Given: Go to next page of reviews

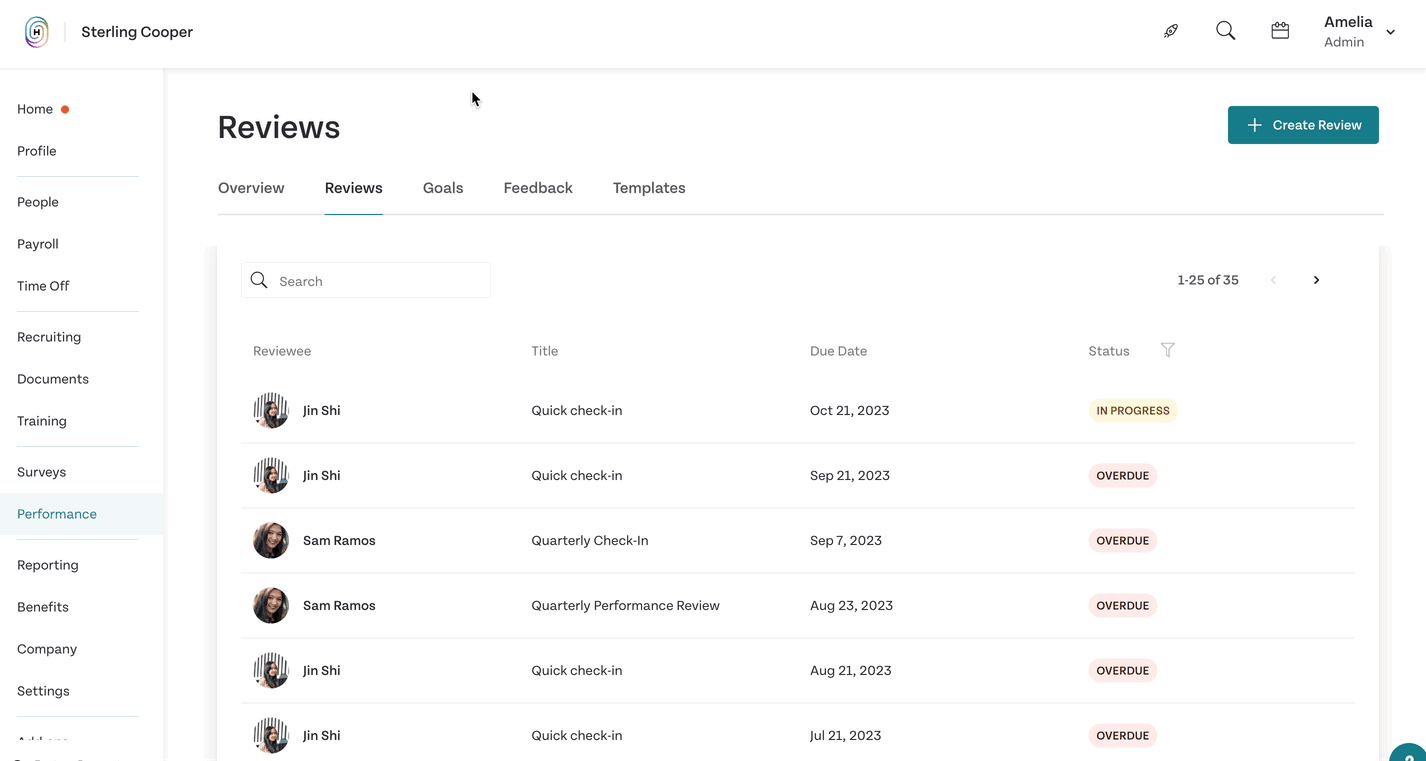Looking at the screenshot, I should click(1316, 280).
